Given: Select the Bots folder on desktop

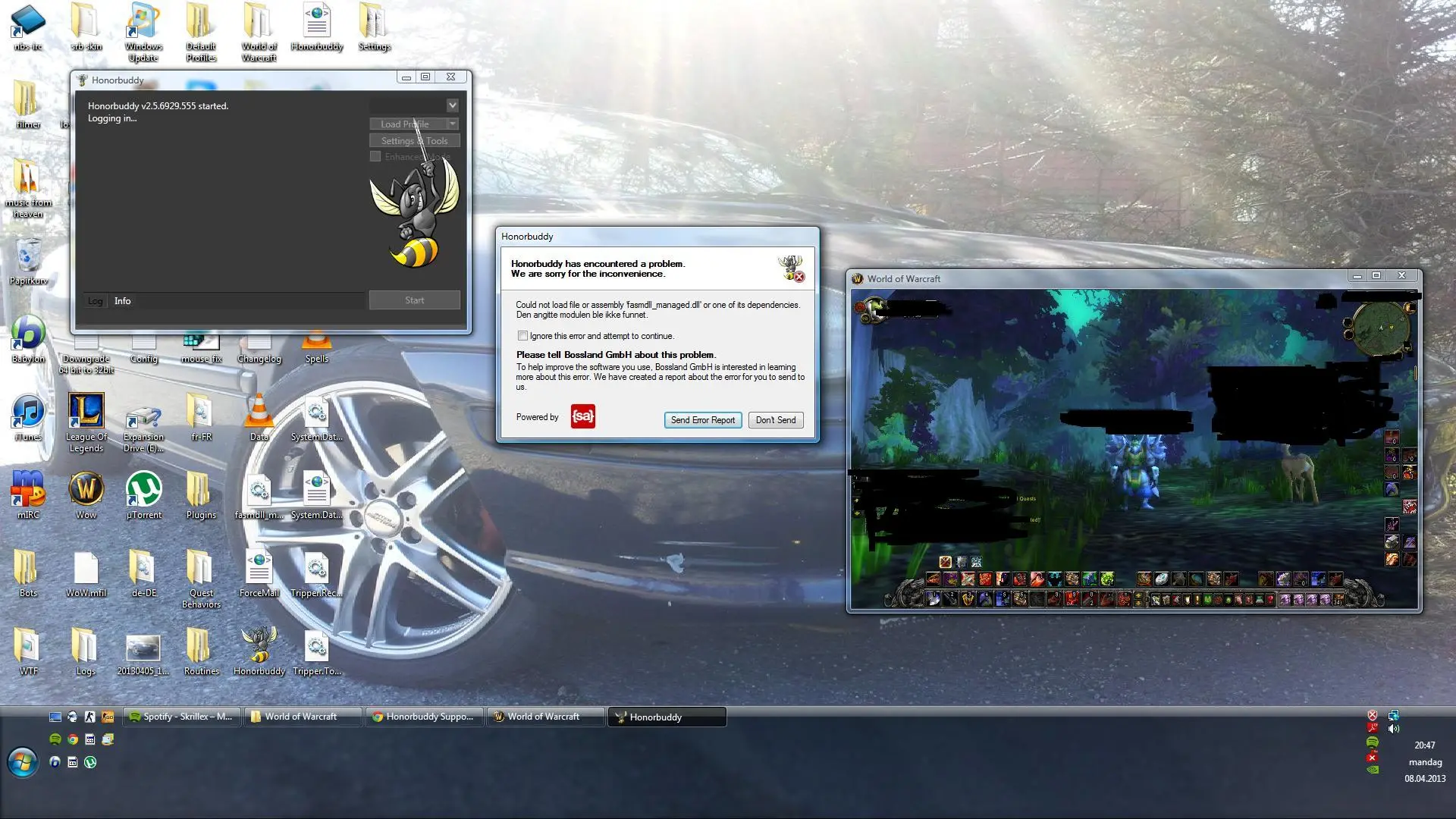Looking at the screenshot, I should click(28, 573).
